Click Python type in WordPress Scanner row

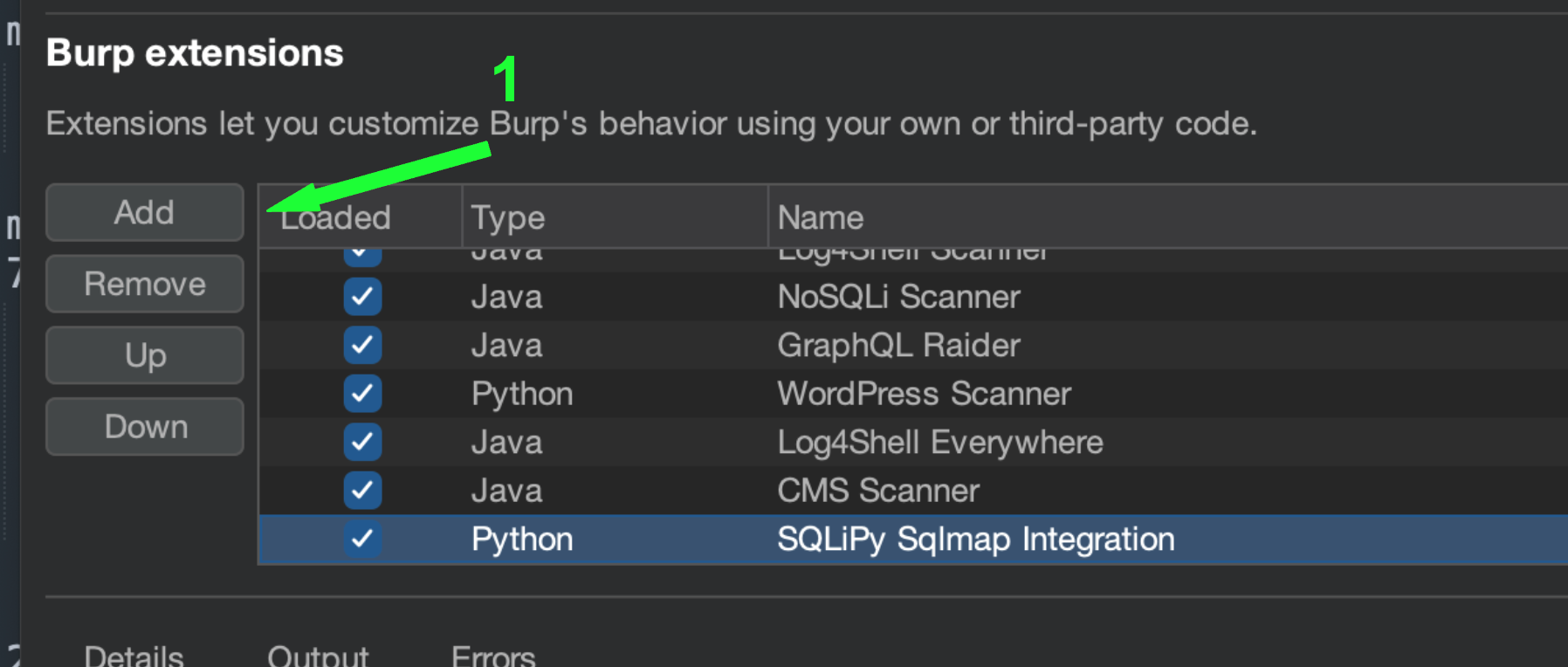(x=522, y=395)
